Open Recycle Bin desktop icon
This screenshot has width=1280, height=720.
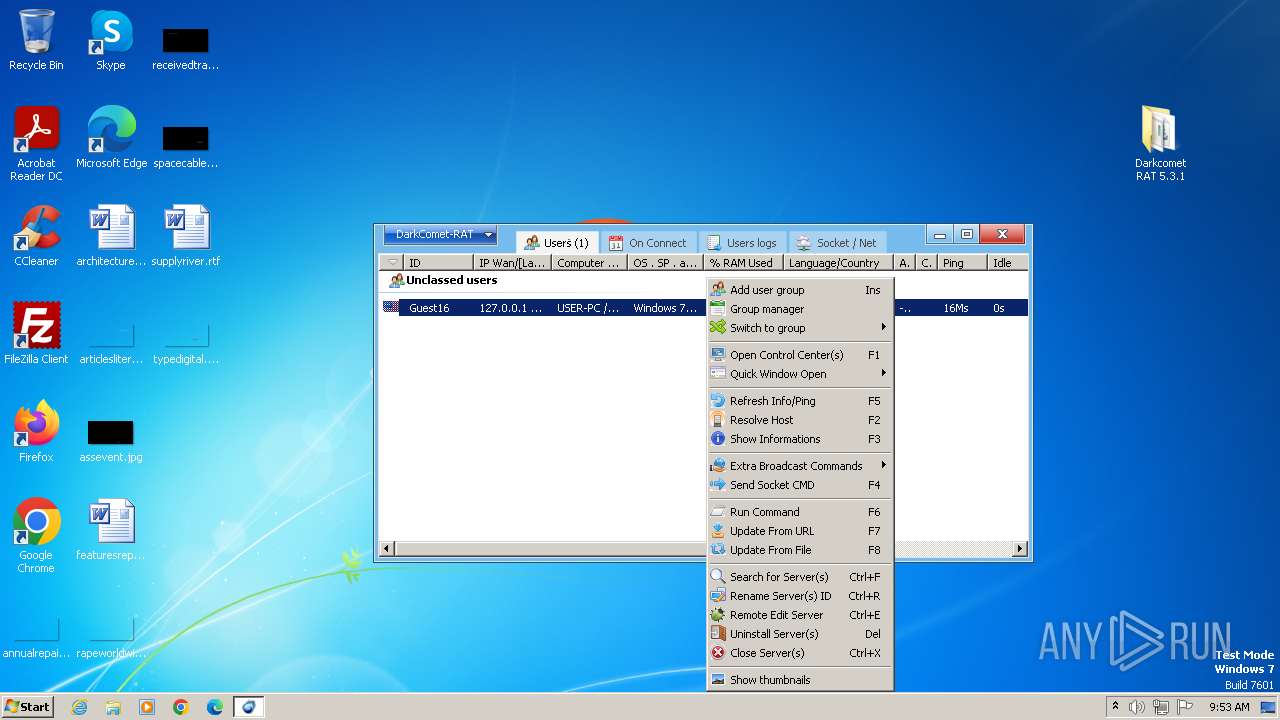pos(36,40)
